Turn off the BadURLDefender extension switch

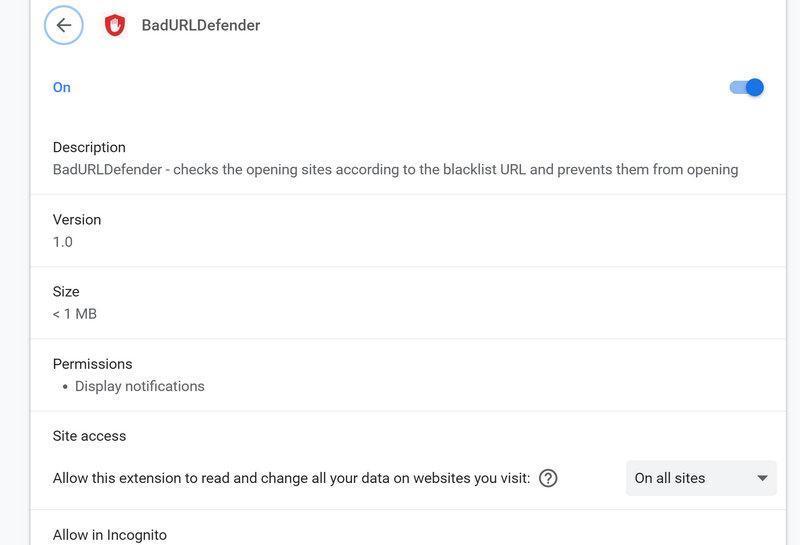tap(747, 87)
